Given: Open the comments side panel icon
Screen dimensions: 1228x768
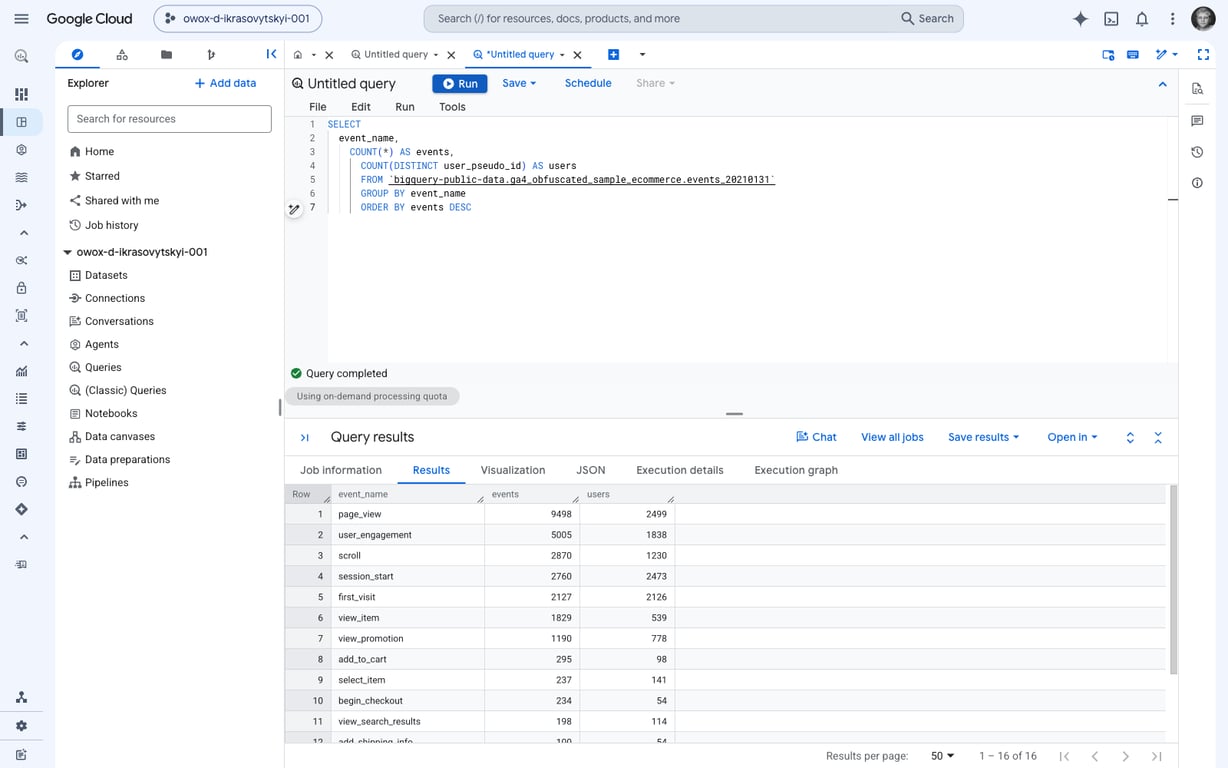Looking at the screenshot, I should pyautogui.click(x=1197, y=121).
